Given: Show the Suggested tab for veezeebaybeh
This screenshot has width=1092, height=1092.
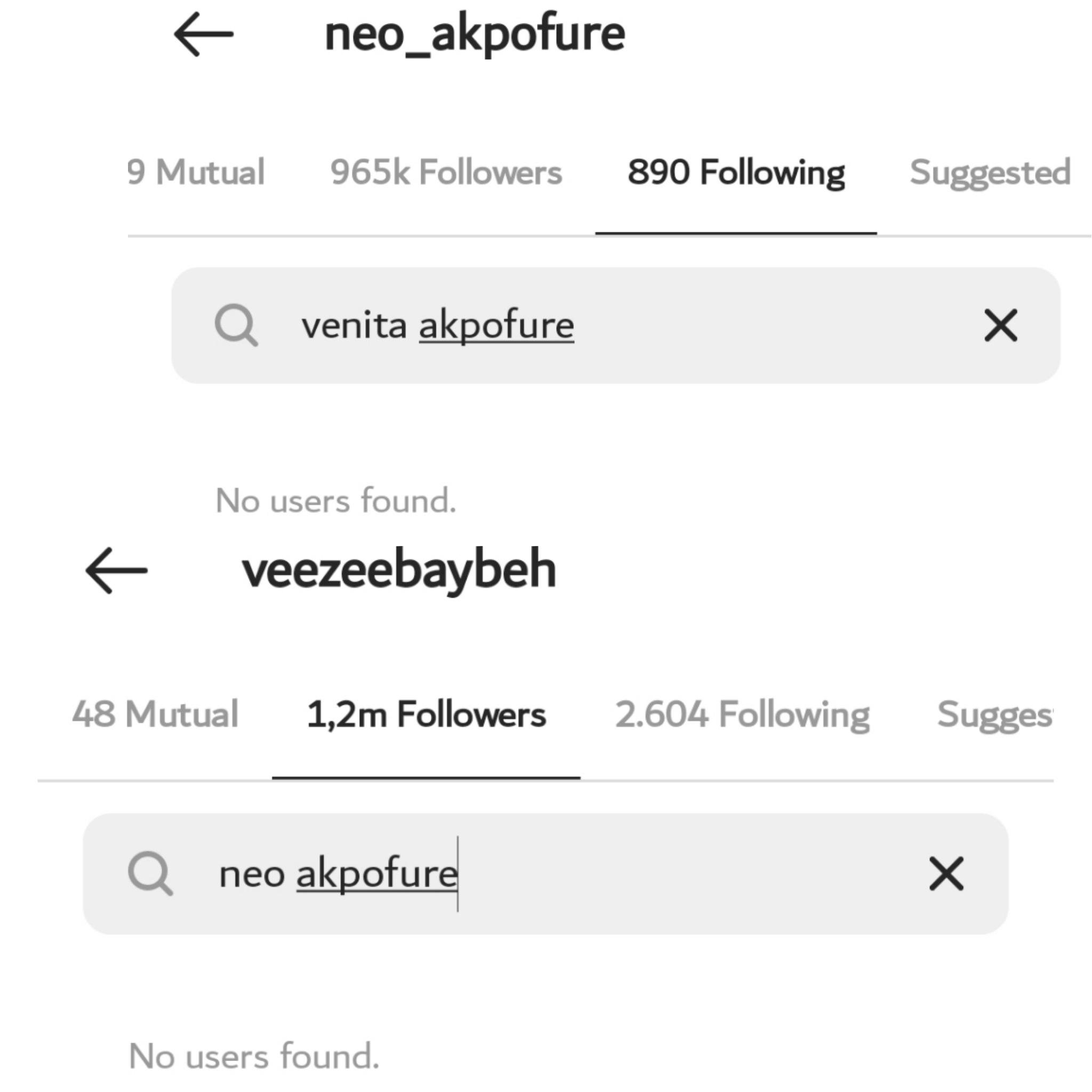Looking at the screenshot, I should 995,714.
